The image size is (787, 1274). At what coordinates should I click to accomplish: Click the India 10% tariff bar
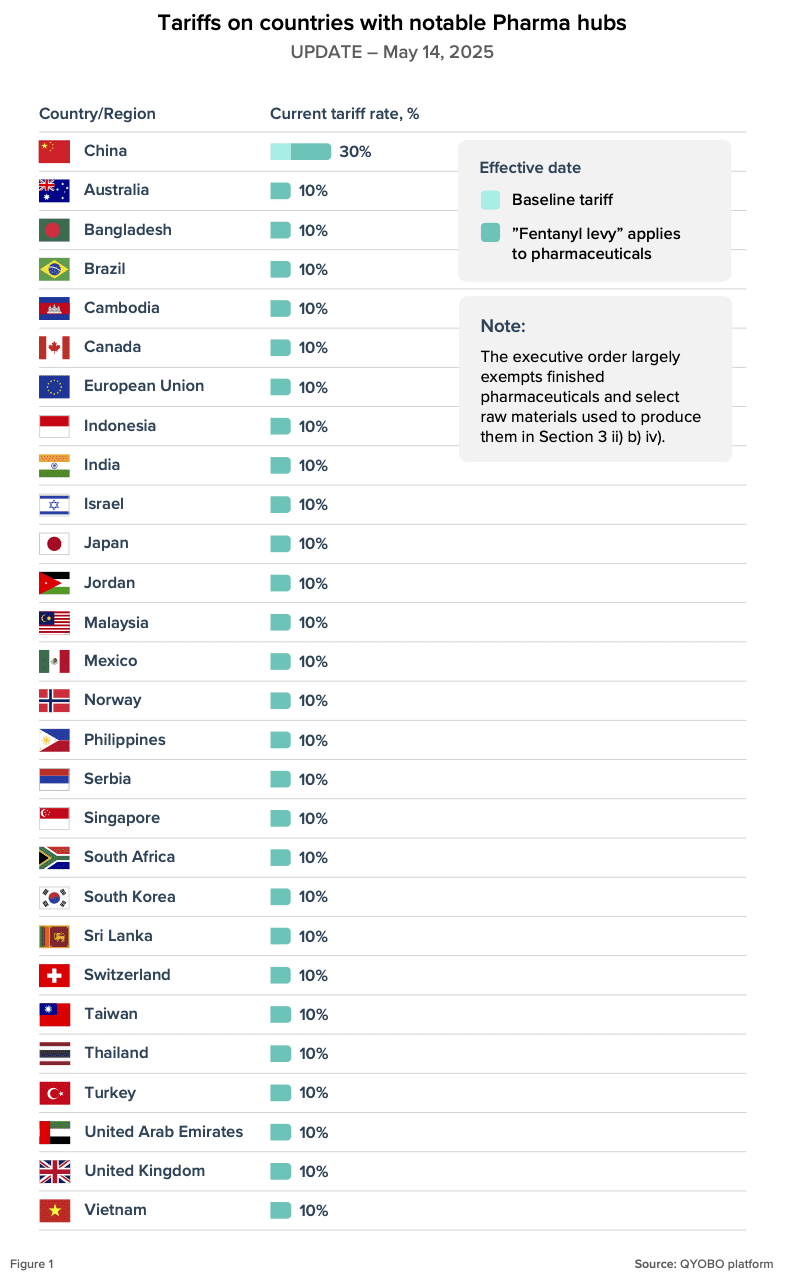281,465
